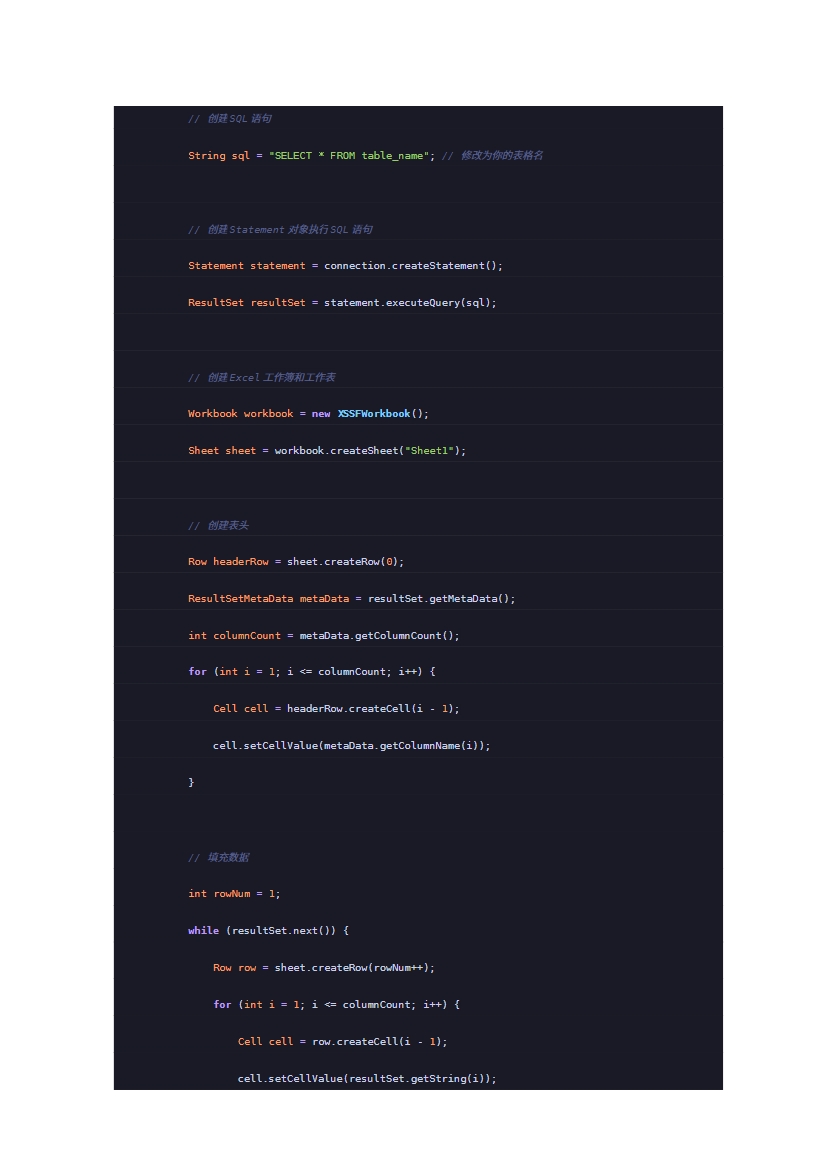This screenshot has height=1157, width=825.
Task: Click the "填充数据" comment line
Action: (219, 858)
